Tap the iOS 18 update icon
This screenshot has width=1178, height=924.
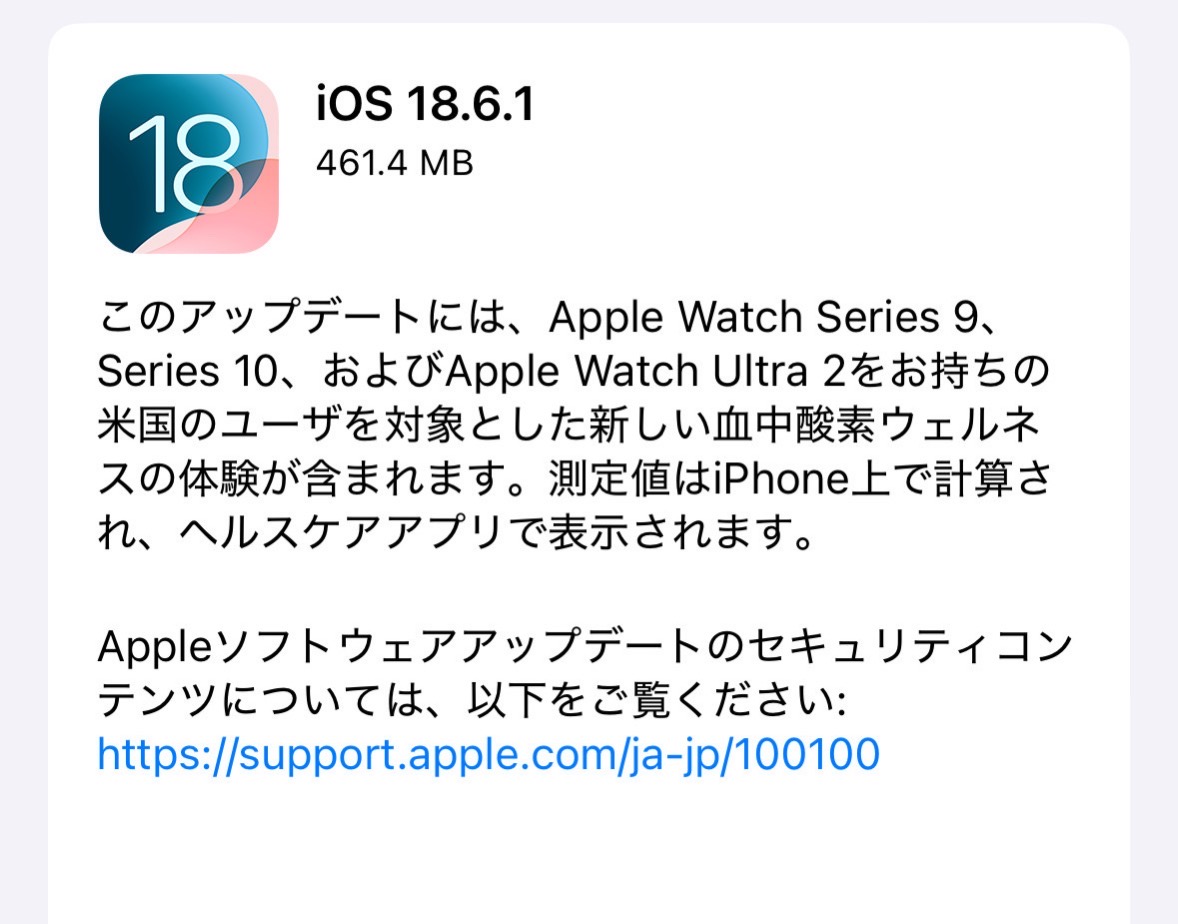189,164
